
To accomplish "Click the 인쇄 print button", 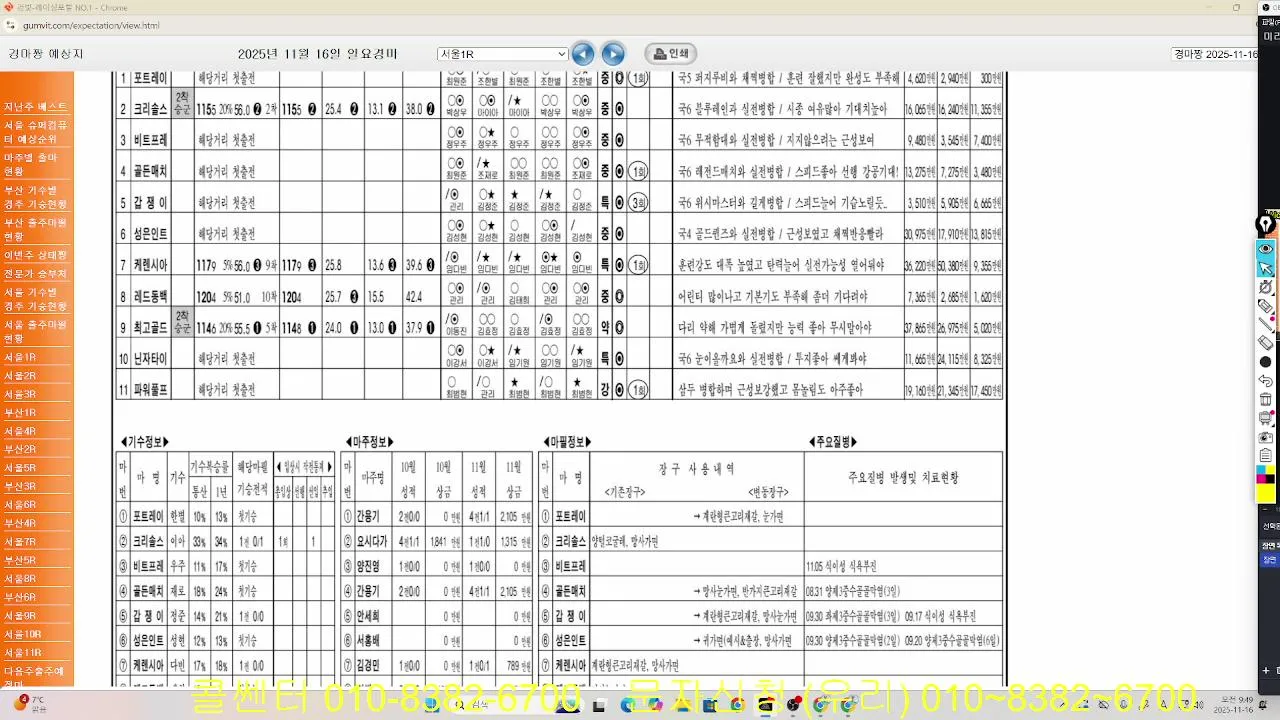I will [670, 54].
